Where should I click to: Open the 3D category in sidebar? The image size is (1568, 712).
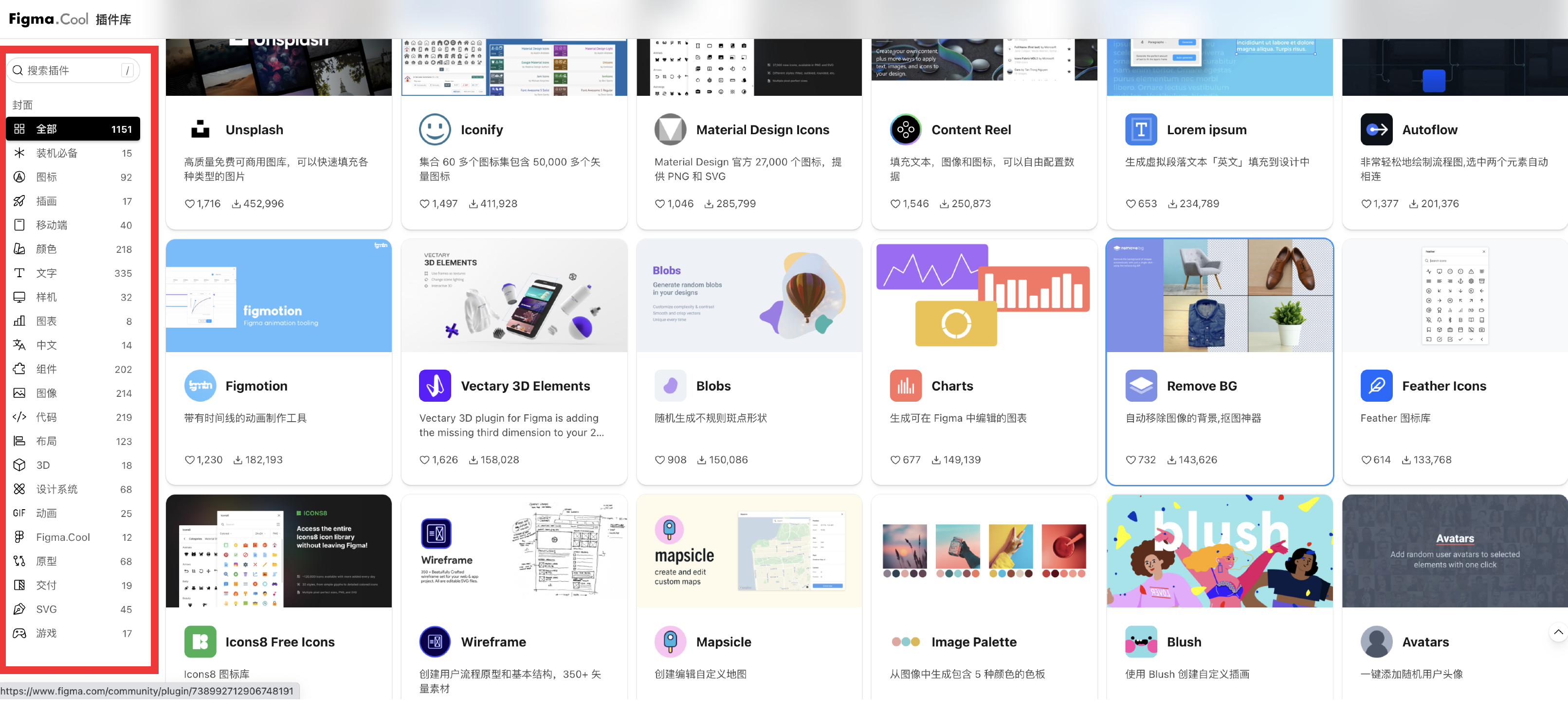pyautogui.click(x=73, y=465)
